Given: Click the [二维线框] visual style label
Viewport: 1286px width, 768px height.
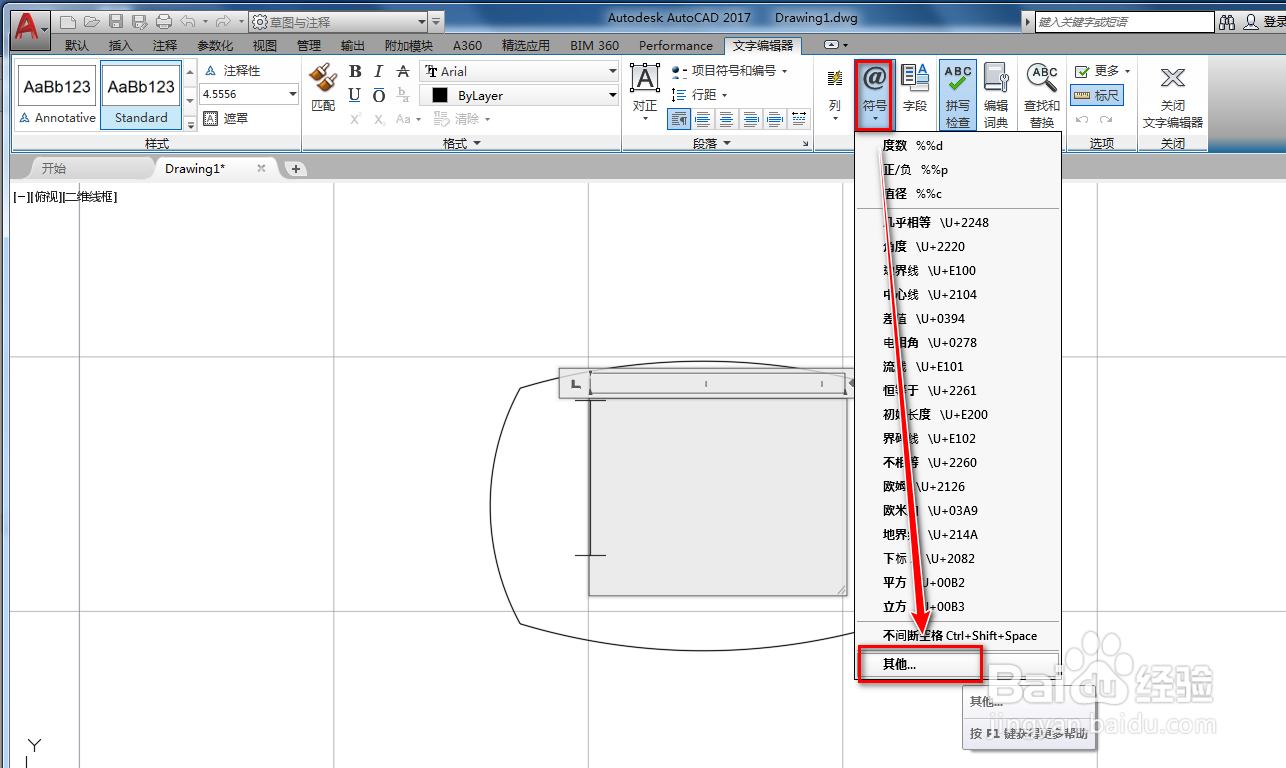Looking at the screenshot, I should 91,197.
